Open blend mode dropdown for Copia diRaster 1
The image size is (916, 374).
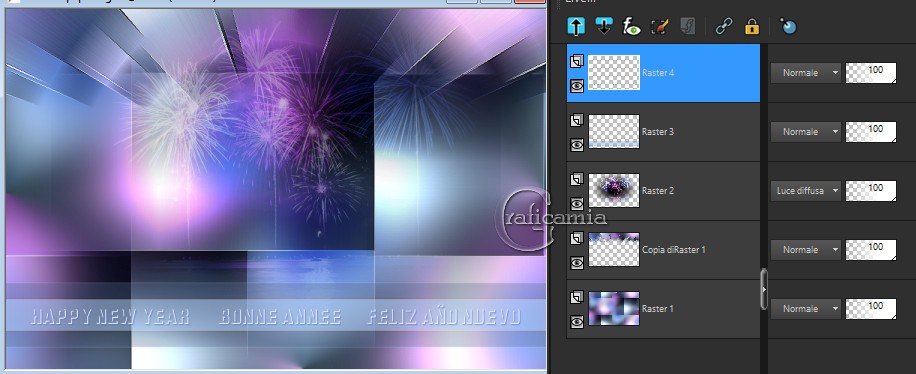pos(806,250)
